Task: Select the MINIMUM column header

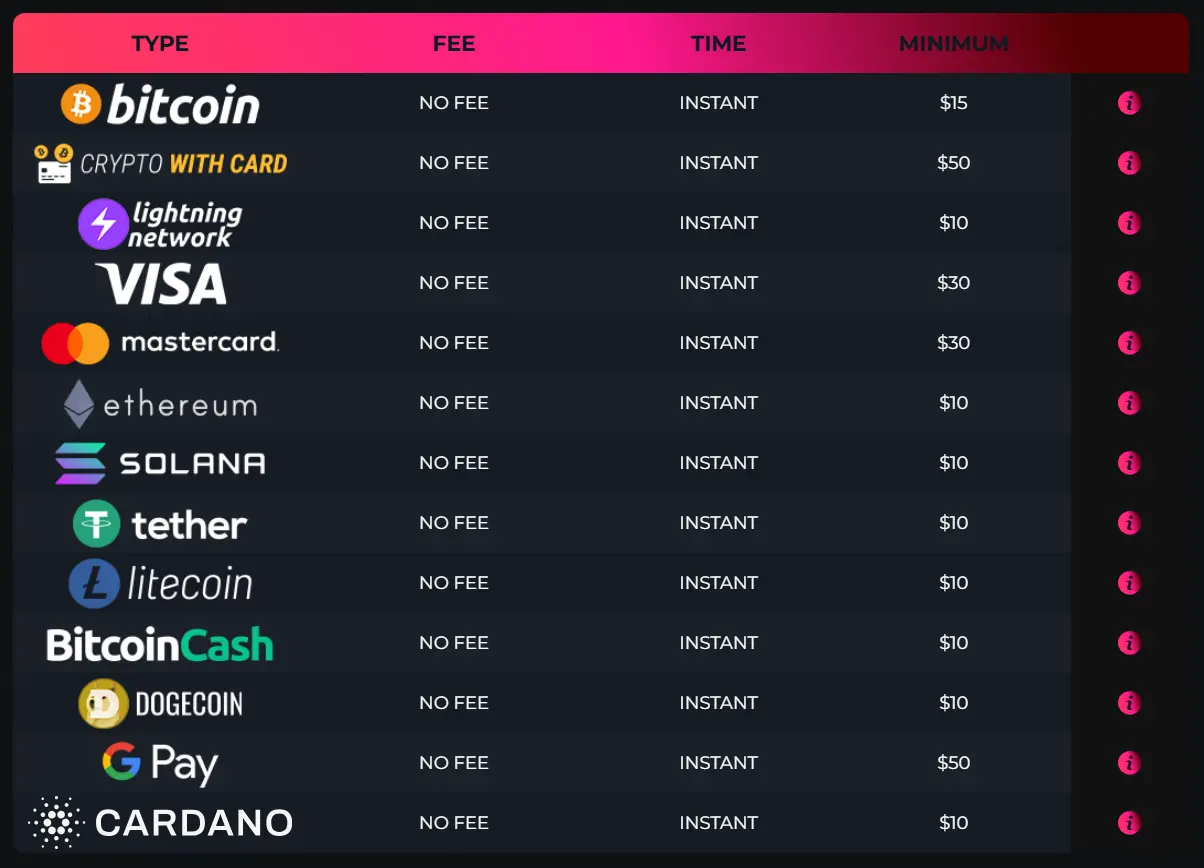Action: click(953, 43)
